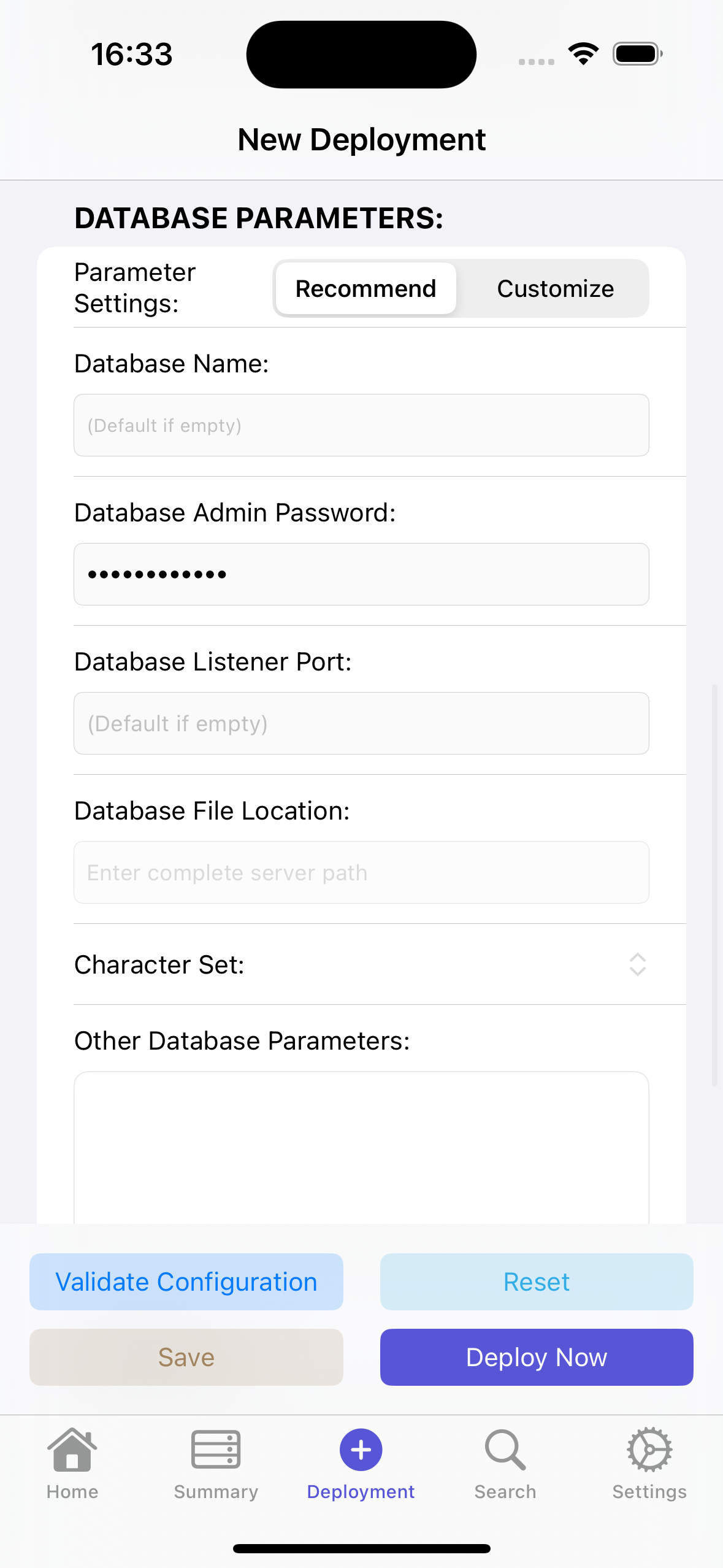Screen dimensions: 723x1568
Task: Focus the Database Admin Password field
Action: (x=361, y=574)
